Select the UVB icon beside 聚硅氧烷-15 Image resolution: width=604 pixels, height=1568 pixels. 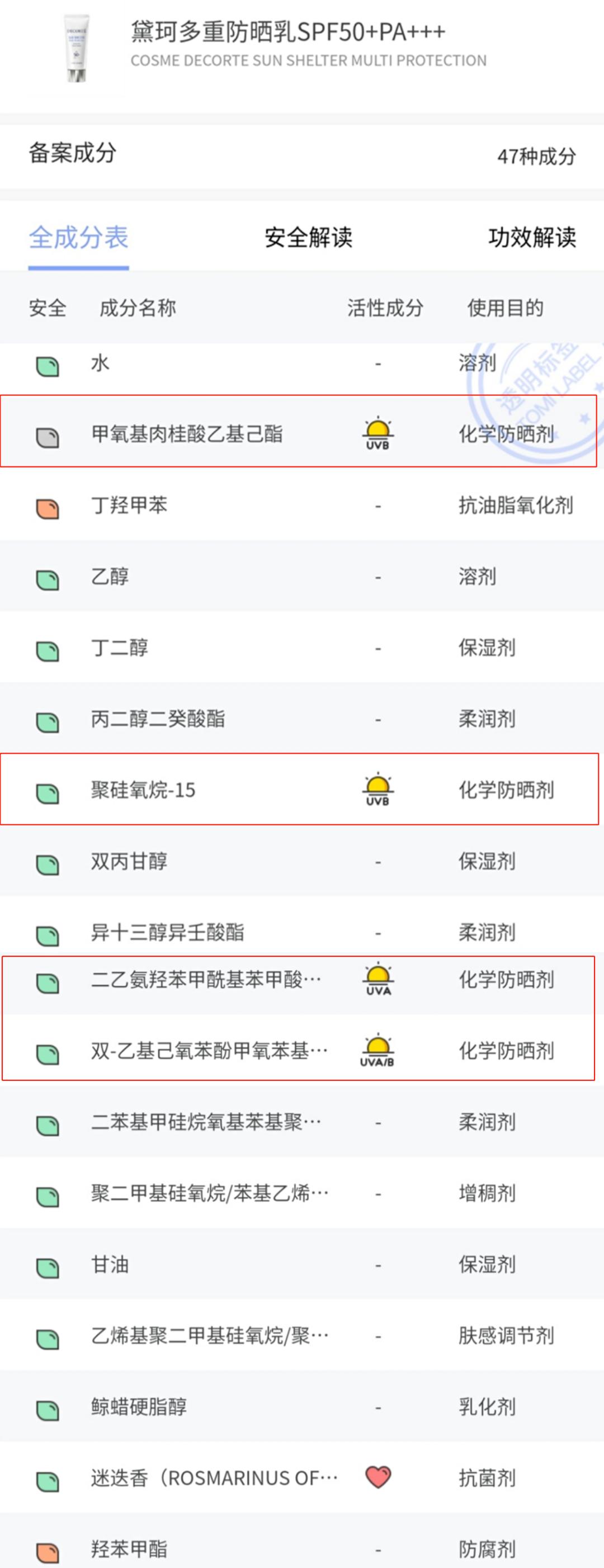tap(376, 790)
